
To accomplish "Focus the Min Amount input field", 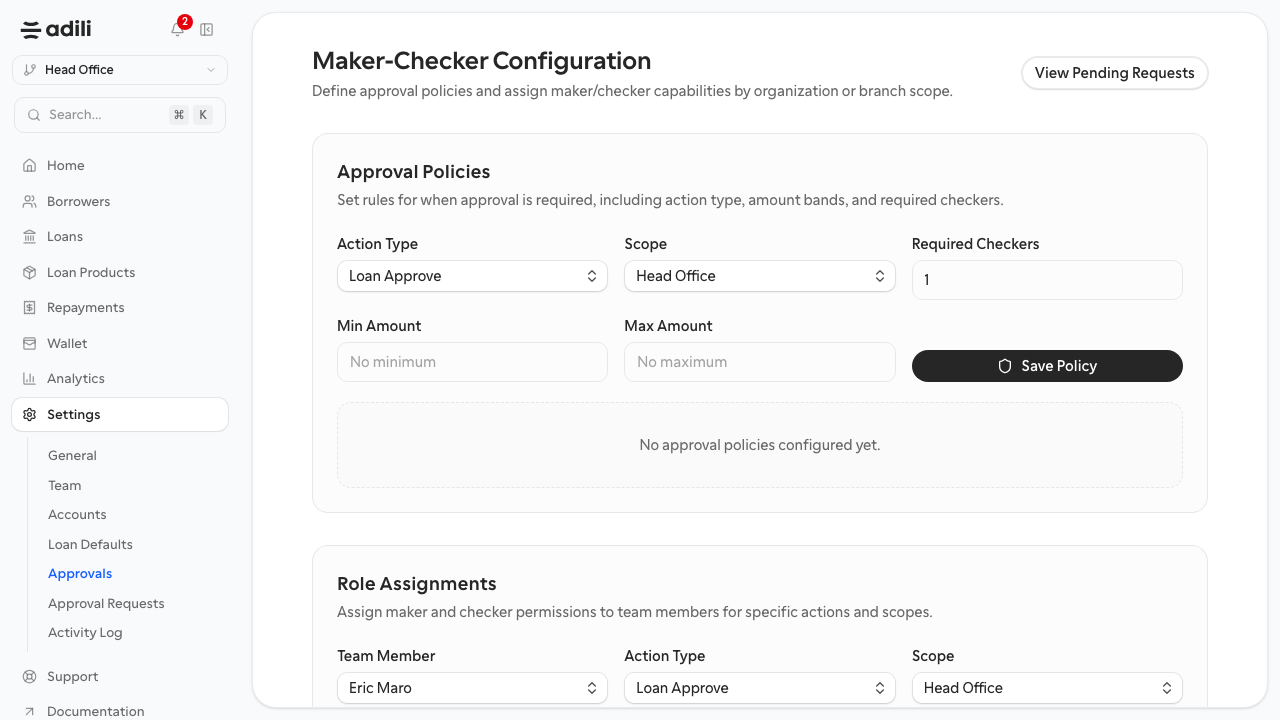I will 472,362.
